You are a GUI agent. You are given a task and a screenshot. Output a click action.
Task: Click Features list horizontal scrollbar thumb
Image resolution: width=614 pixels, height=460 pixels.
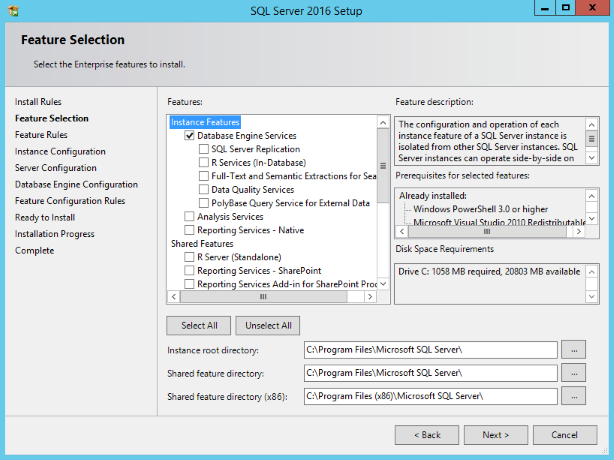263,297
